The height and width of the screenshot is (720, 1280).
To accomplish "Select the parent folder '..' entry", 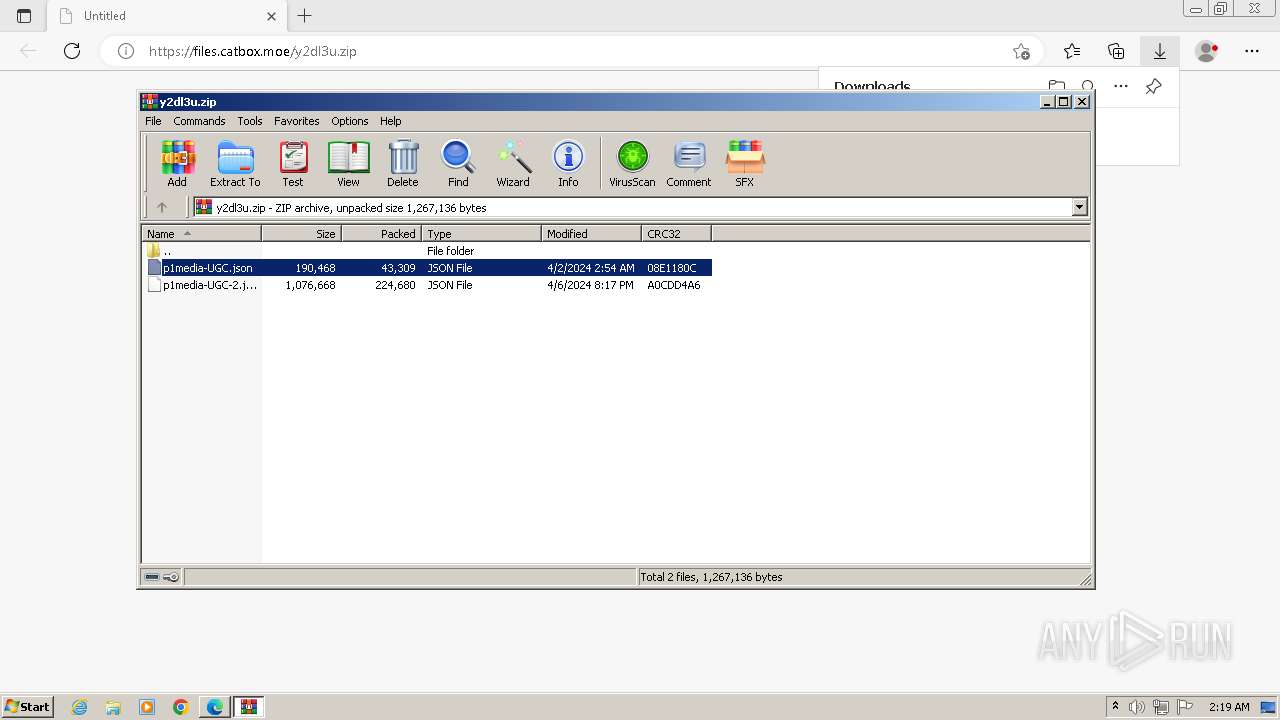I will point(160,251).
